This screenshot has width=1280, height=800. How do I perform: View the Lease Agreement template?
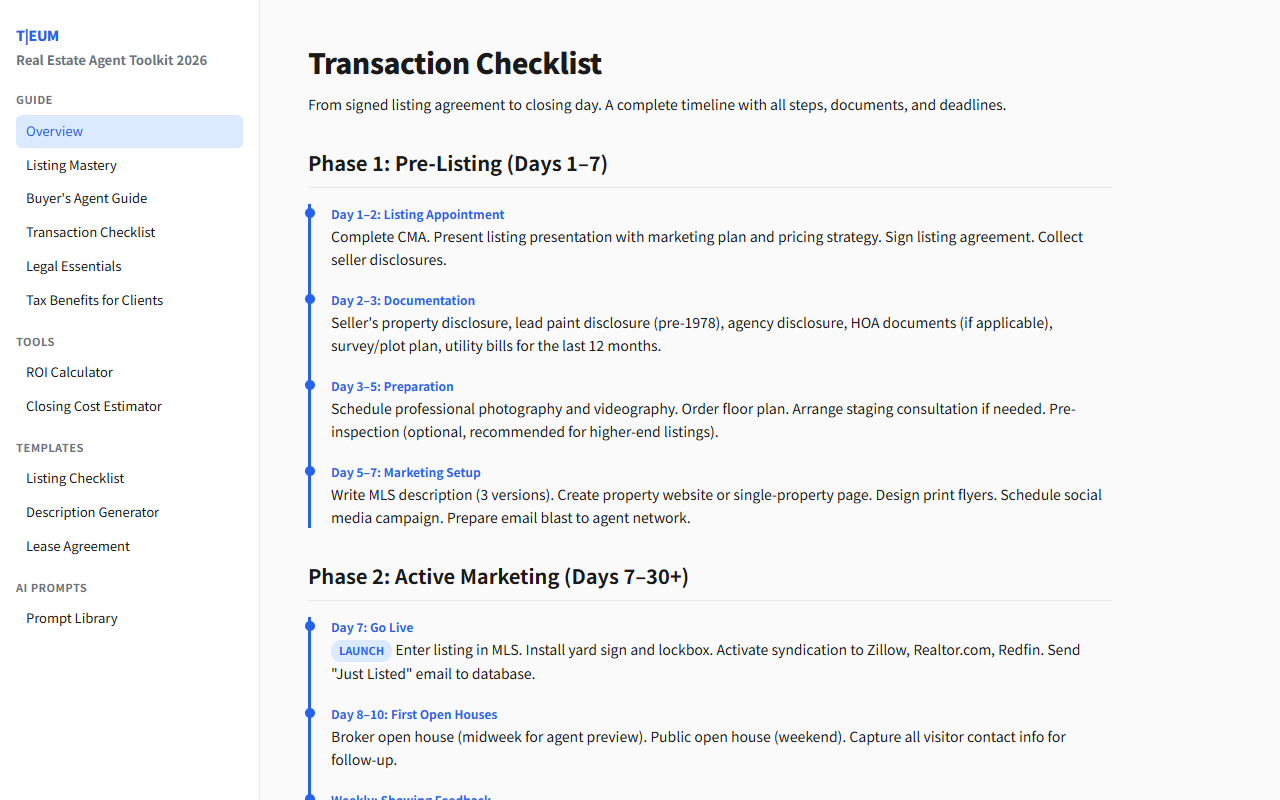[78, 545]
